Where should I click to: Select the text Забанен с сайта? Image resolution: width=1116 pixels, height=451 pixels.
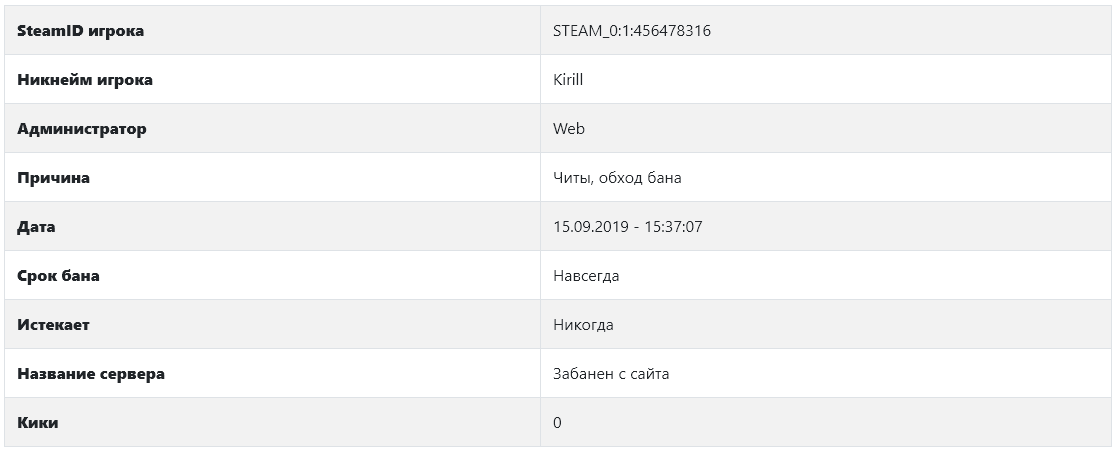tap(611, 373)
